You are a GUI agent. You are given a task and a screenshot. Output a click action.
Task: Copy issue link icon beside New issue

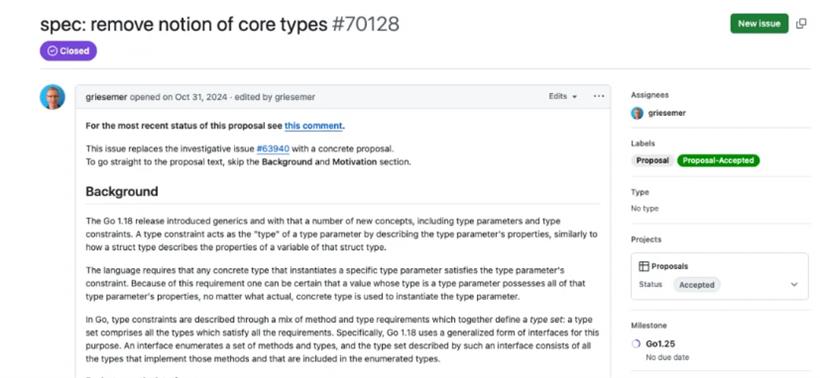[801, 24]
